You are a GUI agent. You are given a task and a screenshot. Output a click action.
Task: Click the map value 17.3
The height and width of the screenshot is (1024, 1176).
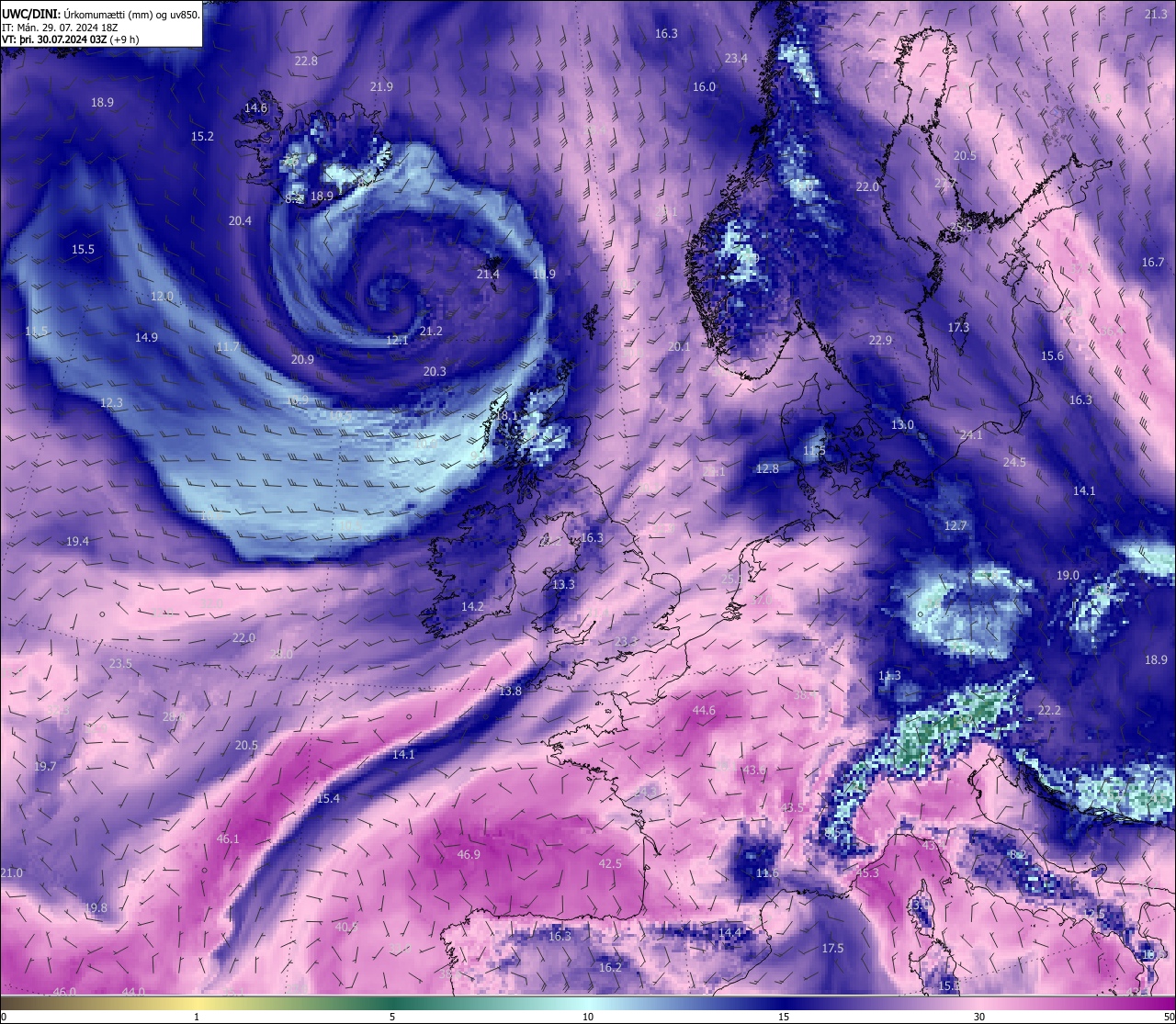coord(958,328)
